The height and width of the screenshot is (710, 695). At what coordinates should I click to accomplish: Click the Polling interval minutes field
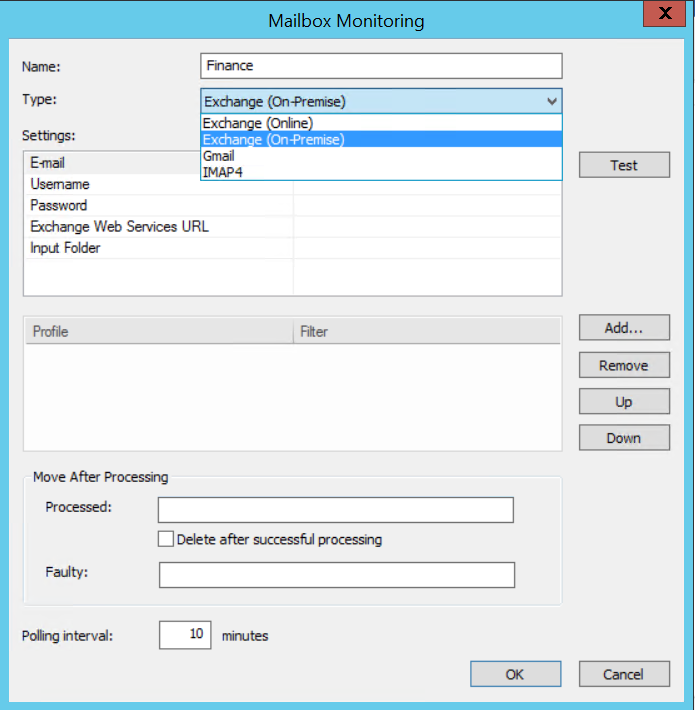pyautogui.click(x=185, y=635)
